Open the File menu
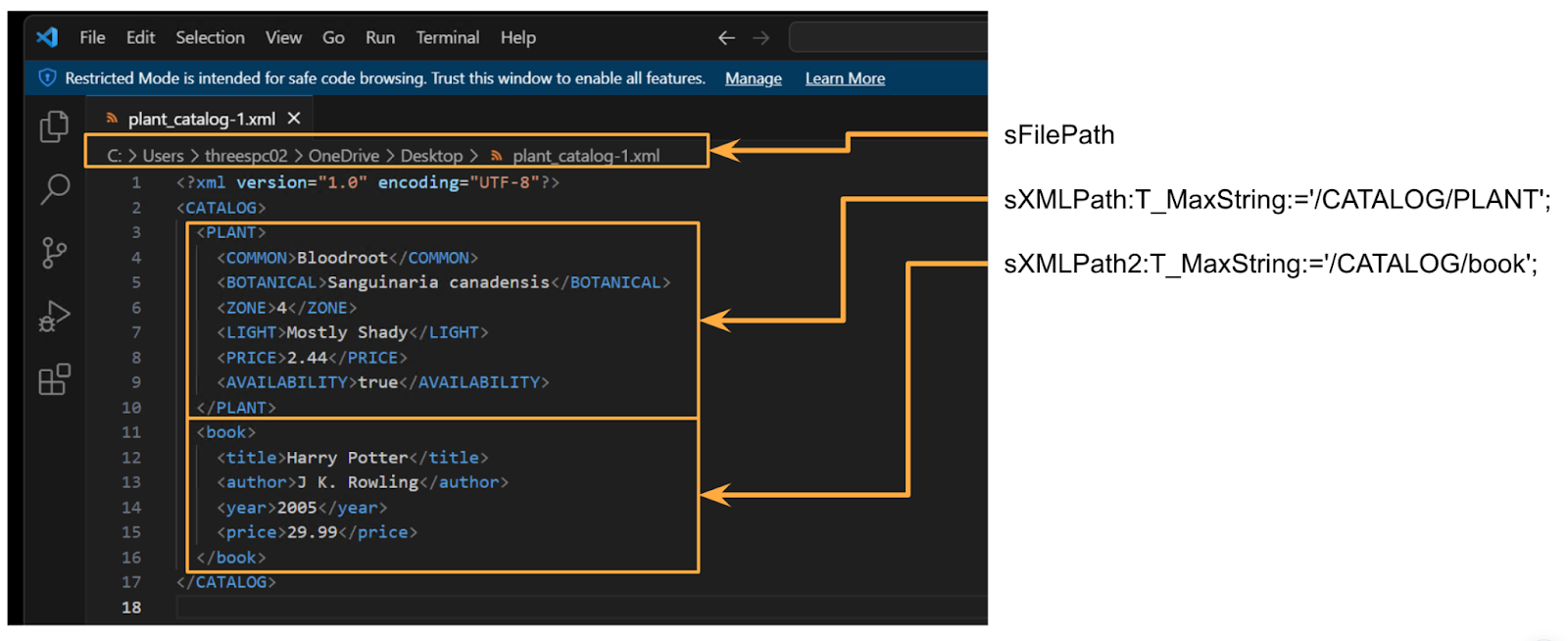1568x641 pixels. 92,37
